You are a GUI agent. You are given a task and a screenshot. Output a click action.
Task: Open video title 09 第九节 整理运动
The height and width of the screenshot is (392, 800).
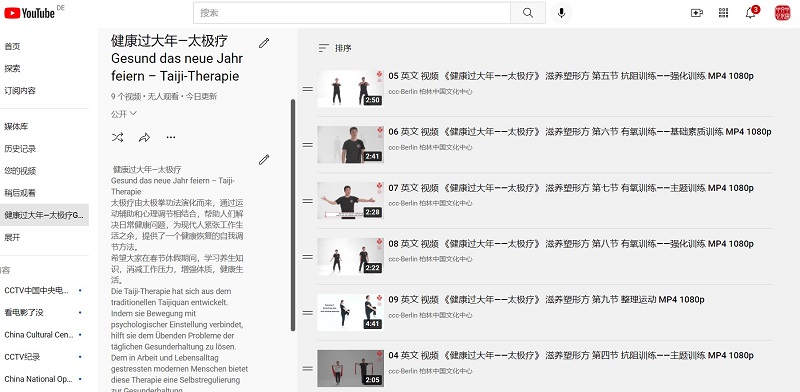[546, 300]
